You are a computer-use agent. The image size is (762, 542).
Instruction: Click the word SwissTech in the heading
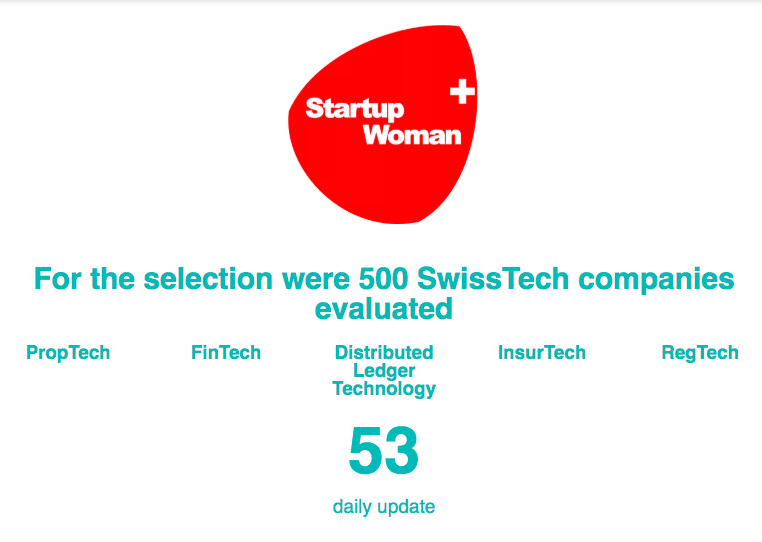click(493, 279)
